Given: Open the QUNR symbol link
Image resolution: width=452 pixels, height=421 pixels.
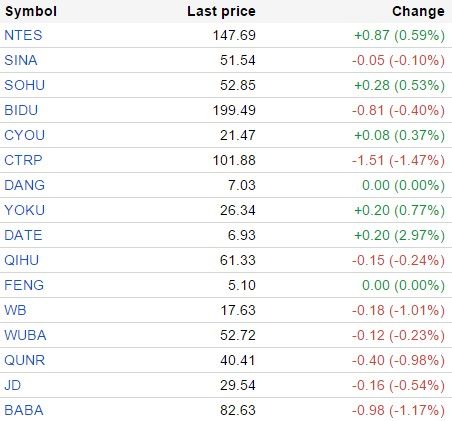Looking at the screenshot, I should [x=25, y=360].
